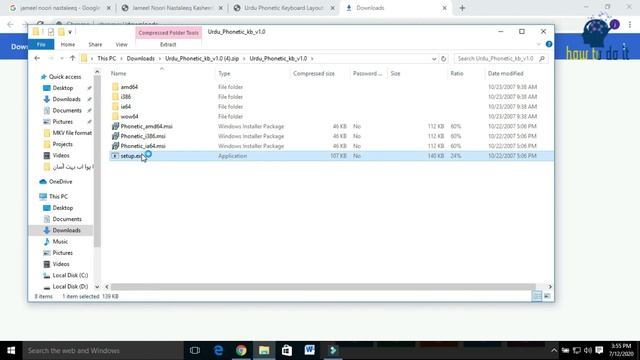The height and width of the screenshot is (360, 640).
Task: Open Word from the taskbar
Action: (x=309, y=350)
